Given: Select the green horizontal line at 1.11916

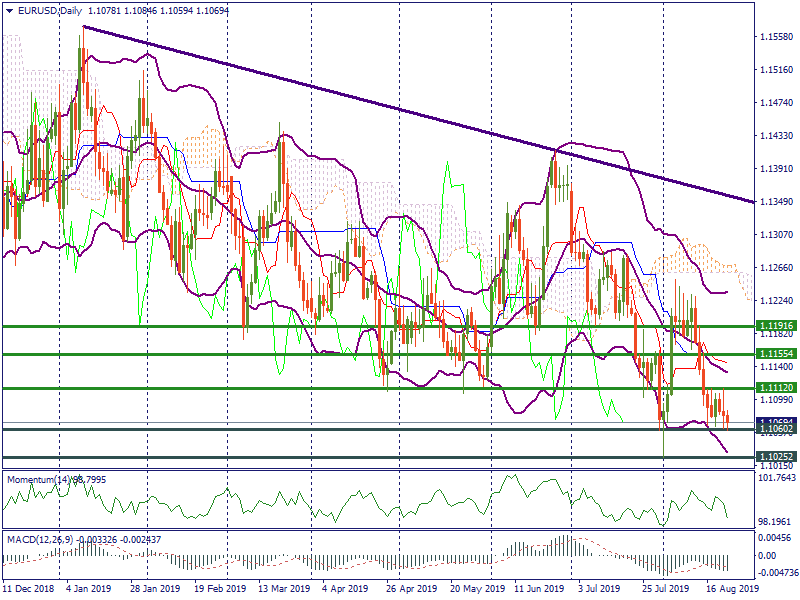Looking at the screenshot, I should click(x=300, y=326).
